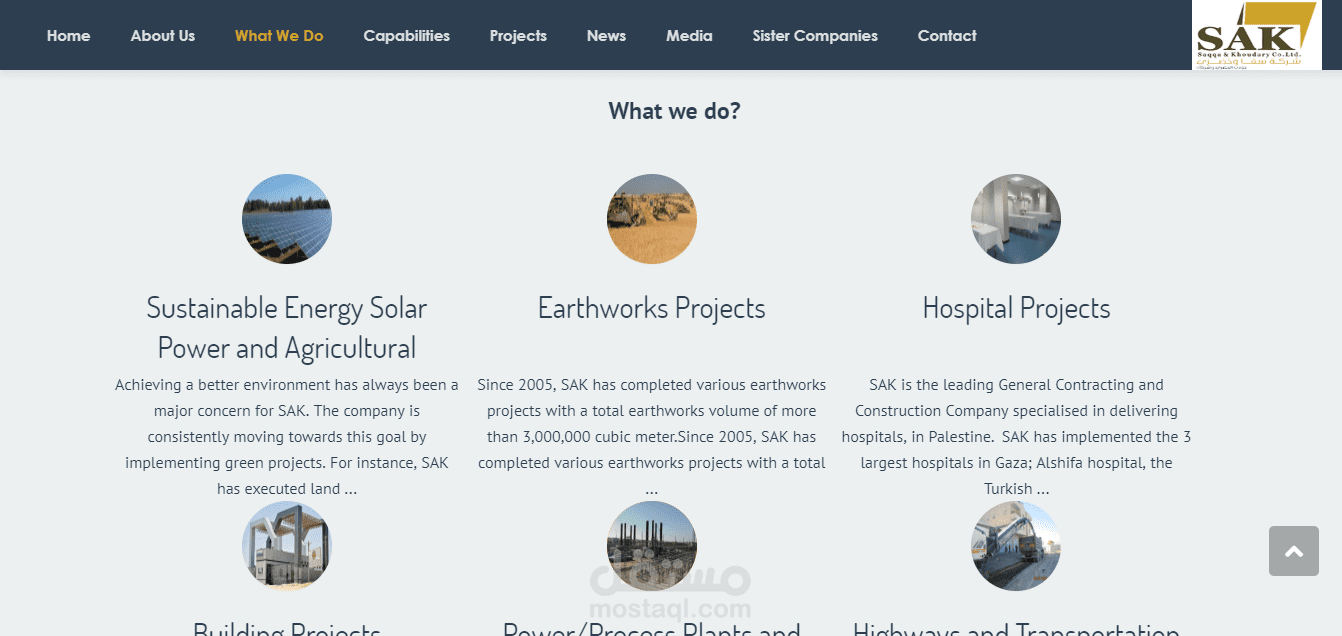Click the highway construction circular image
This screenshot has height=636, width=1342.
1016,546
